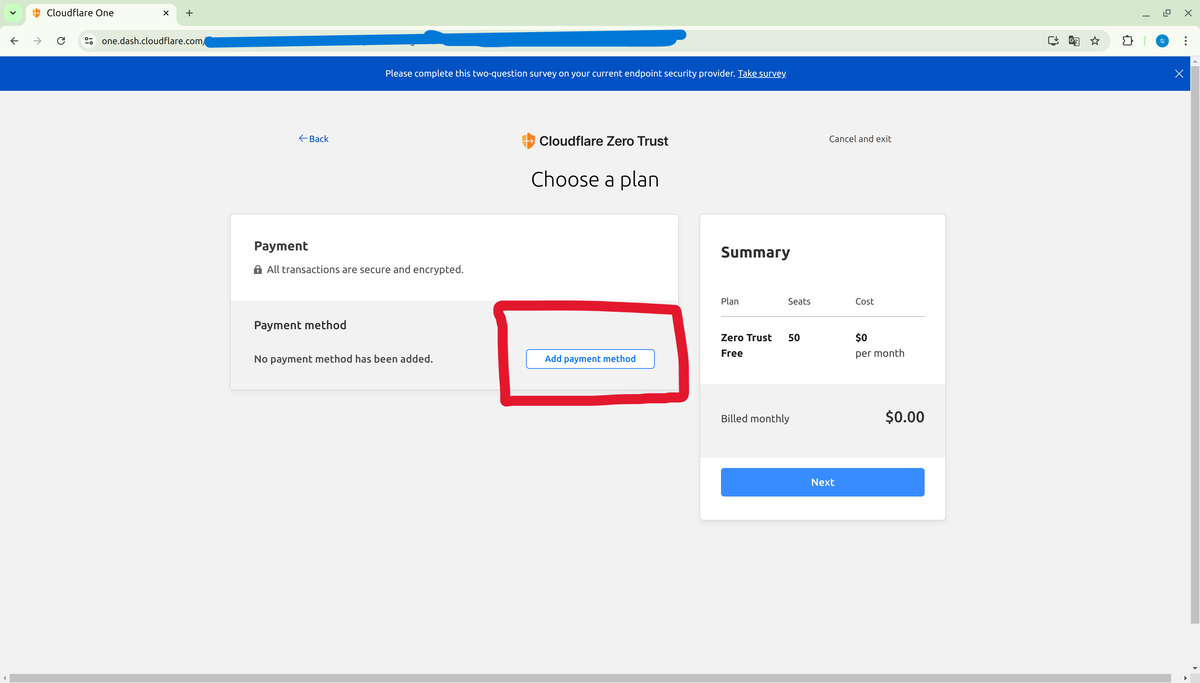Screen dimensions: 1200x683
Task: Click the 'Seats' column header
Action: tap(799, 301)
